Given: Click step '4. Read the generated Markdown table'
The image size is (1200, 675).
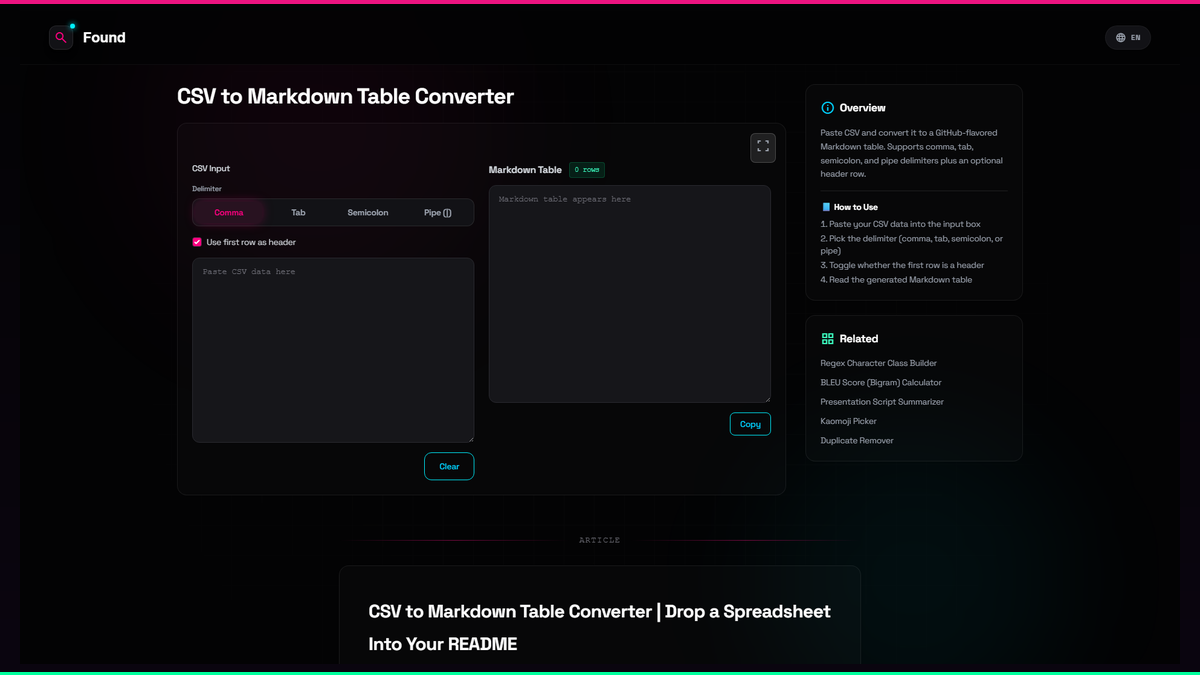Looking at the screenshot, I should (896, 280).
